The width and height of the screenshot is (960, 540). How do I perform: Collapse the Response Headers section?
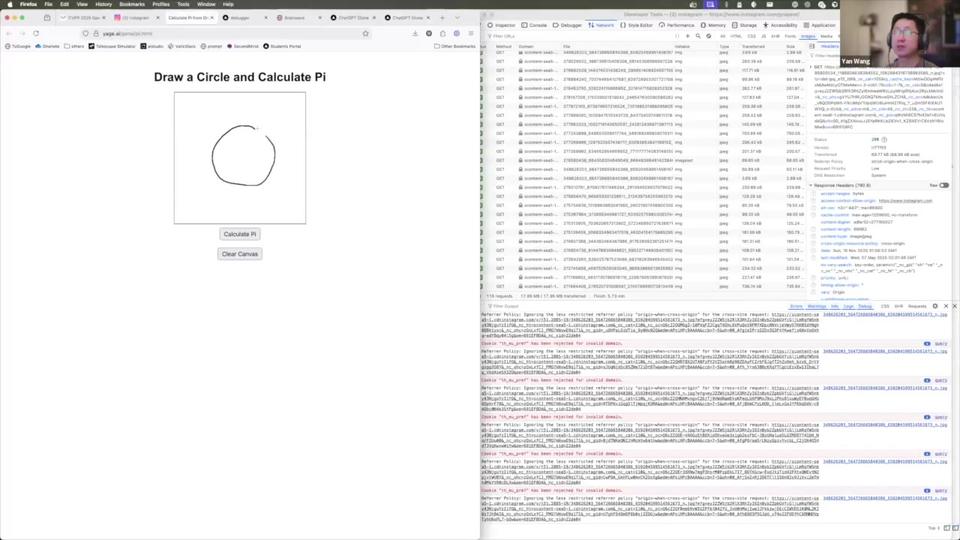pos(811,185)
